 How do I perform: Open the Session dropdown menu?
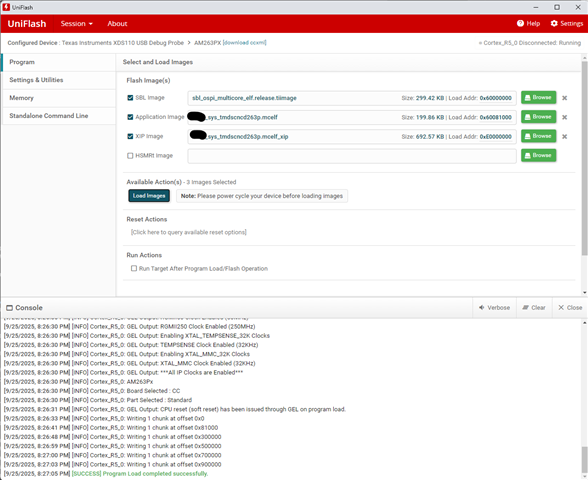(x=76, y=24)
